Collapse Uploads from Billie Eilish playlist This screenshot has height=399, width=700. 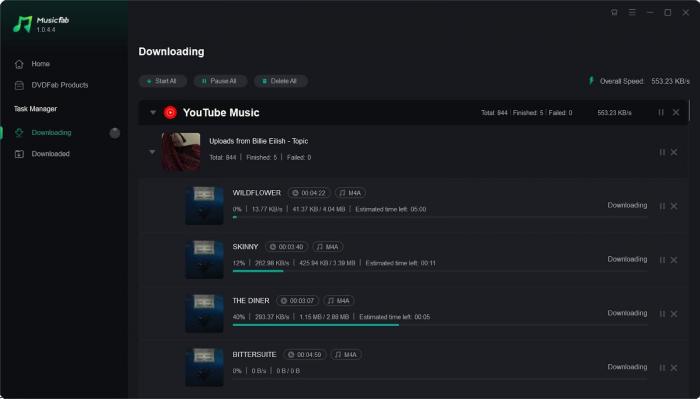[x=152, y=152]
